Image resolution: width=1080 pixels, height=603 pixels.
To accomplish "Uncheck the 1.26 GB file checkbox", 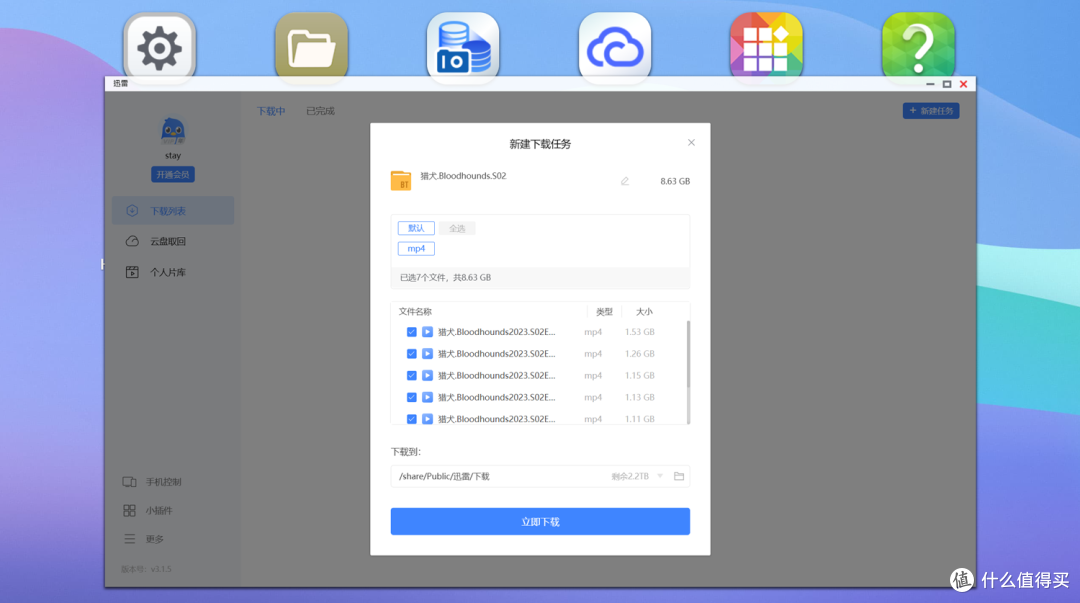I will 412,354.
